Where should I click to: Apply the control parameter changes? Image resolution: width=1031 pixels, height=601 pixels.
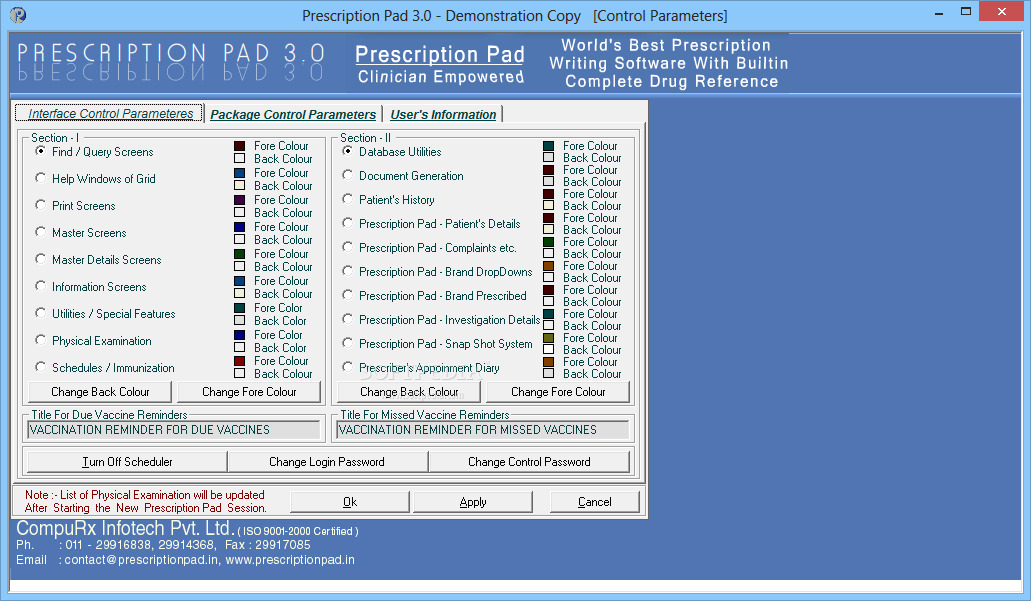pos(473,502)
